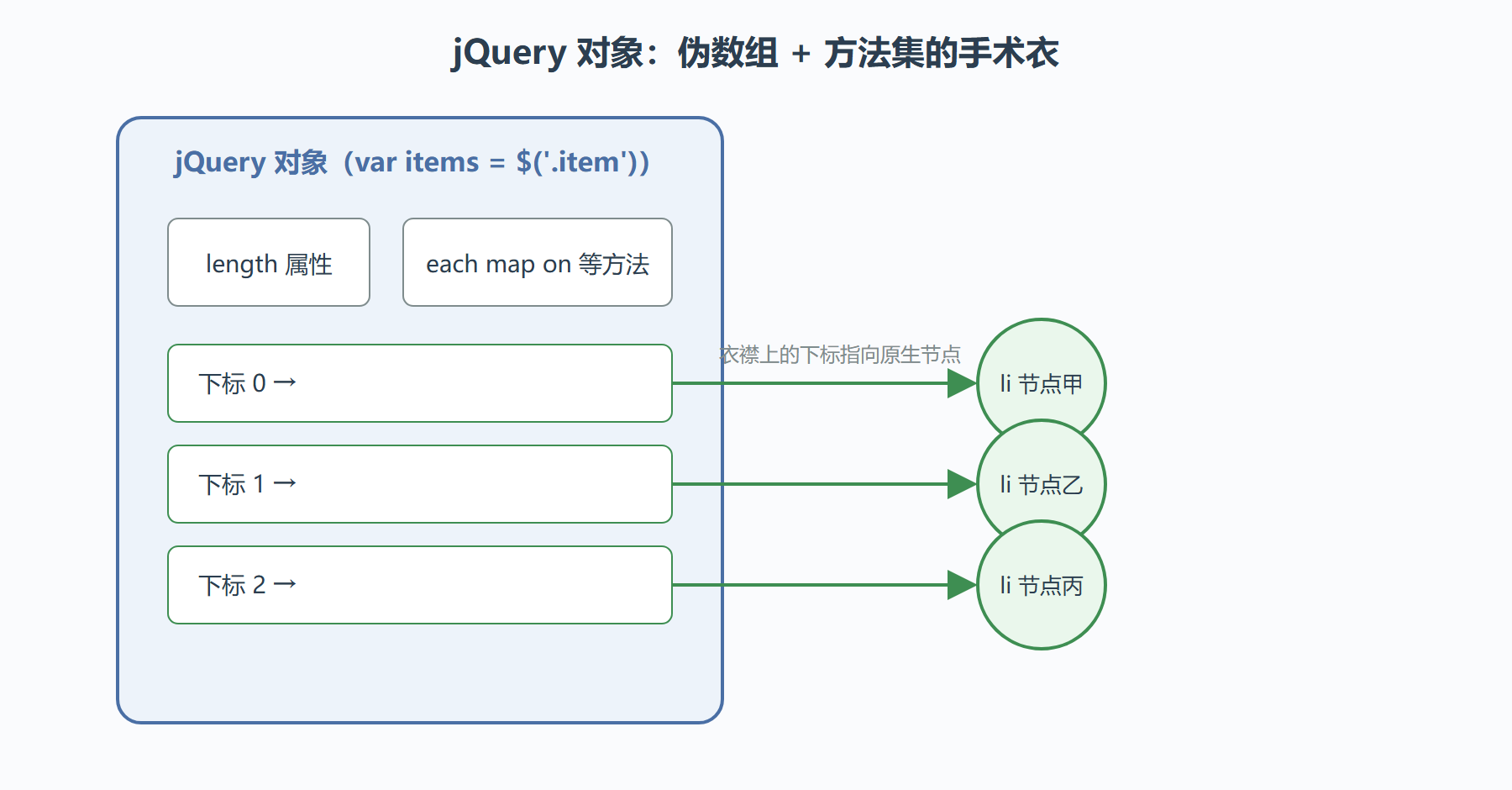Click the 'length 属性' box
The image size is (1512, 790).
(x=269, y=262)
